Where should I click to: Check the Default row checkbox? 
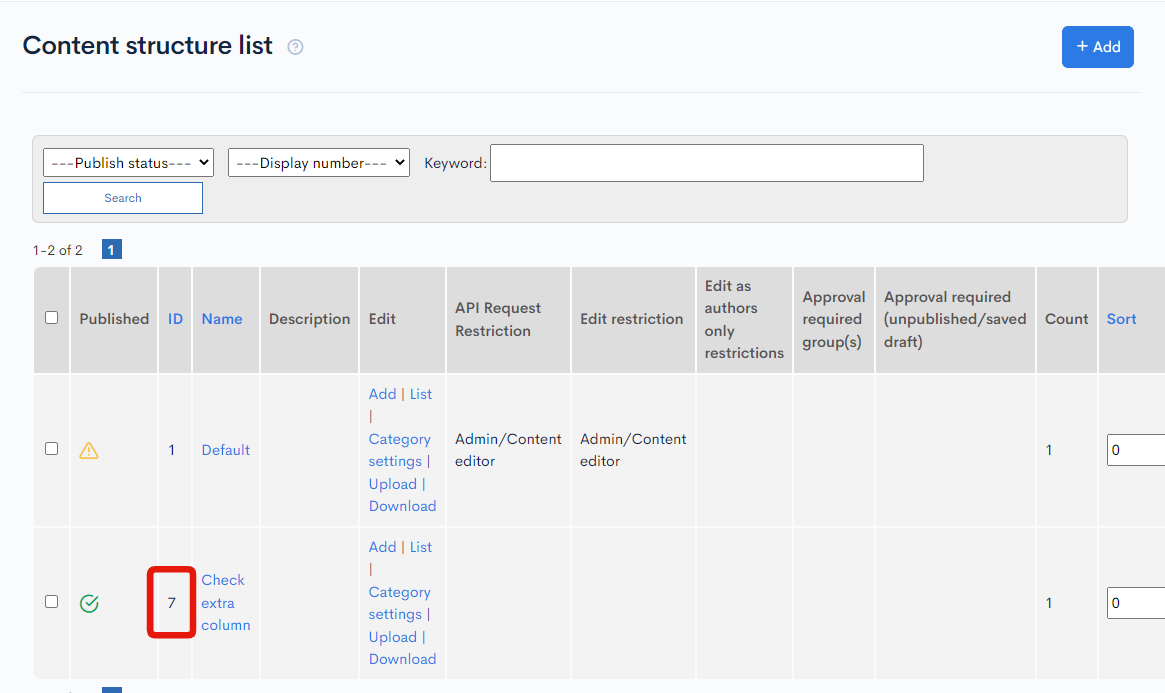(x=52, y=449)
